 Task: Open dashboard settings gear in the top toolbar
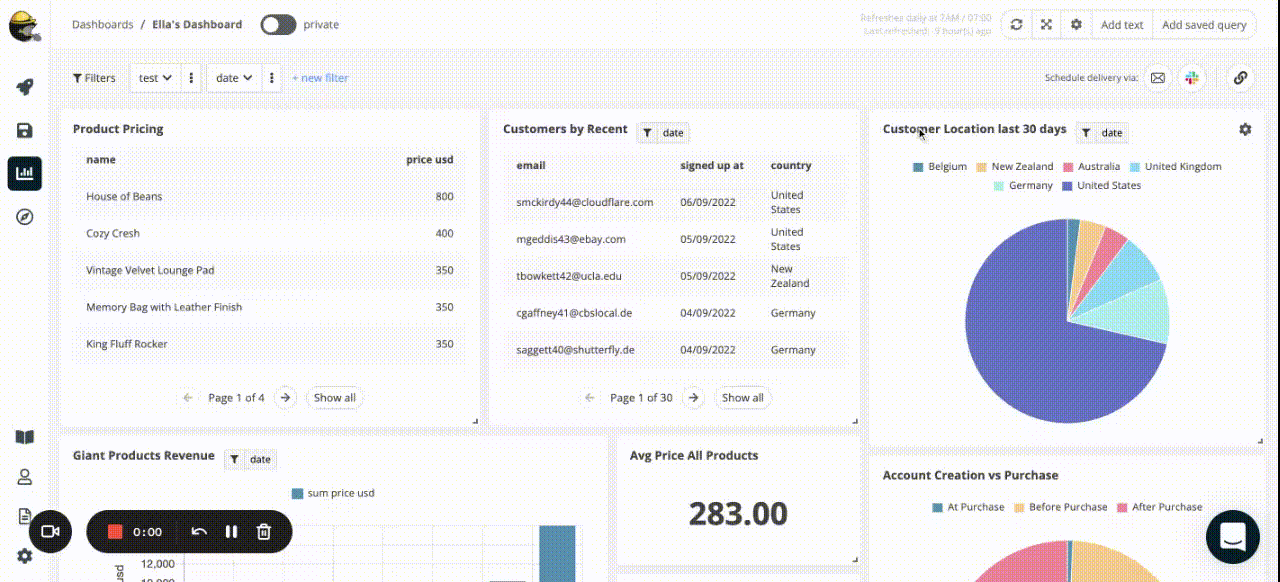point(1076,25)
